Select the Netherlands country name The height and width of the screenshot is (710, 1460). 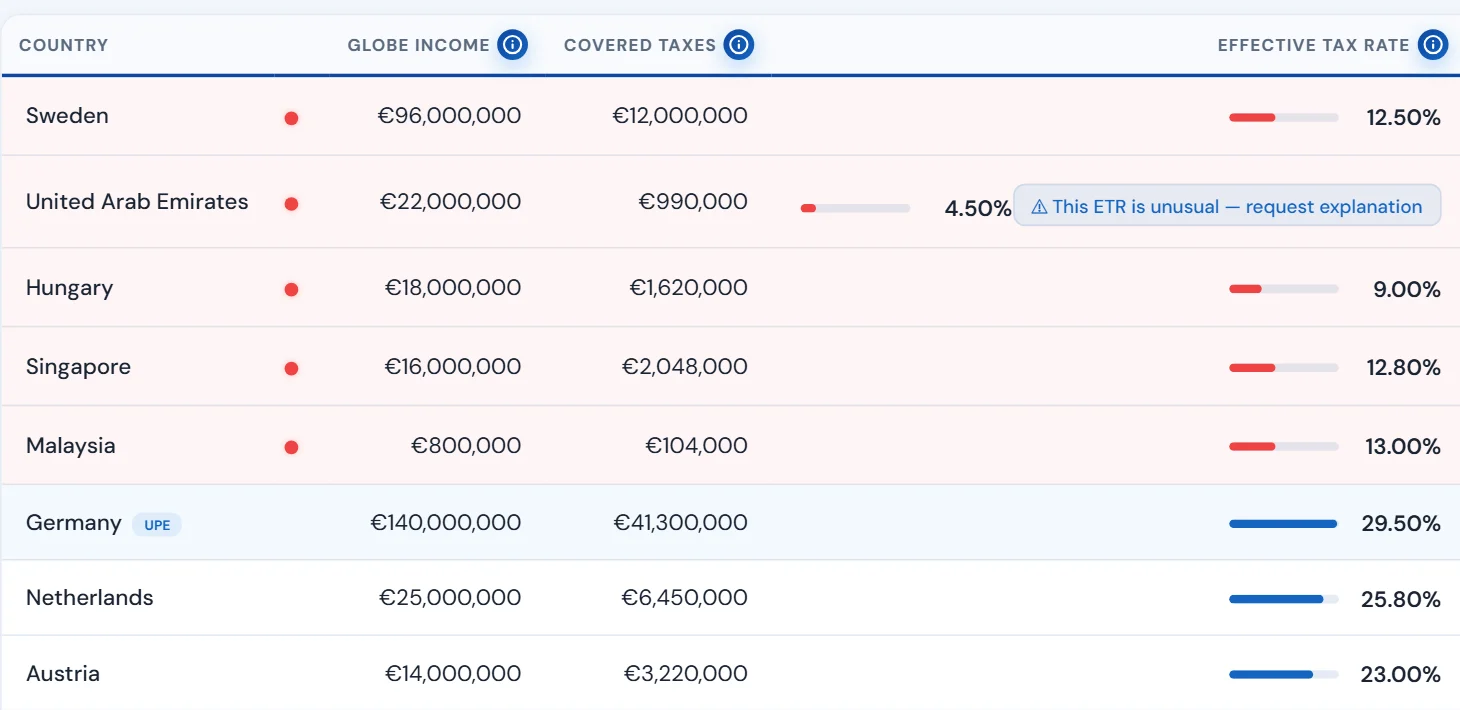point(90,597)
